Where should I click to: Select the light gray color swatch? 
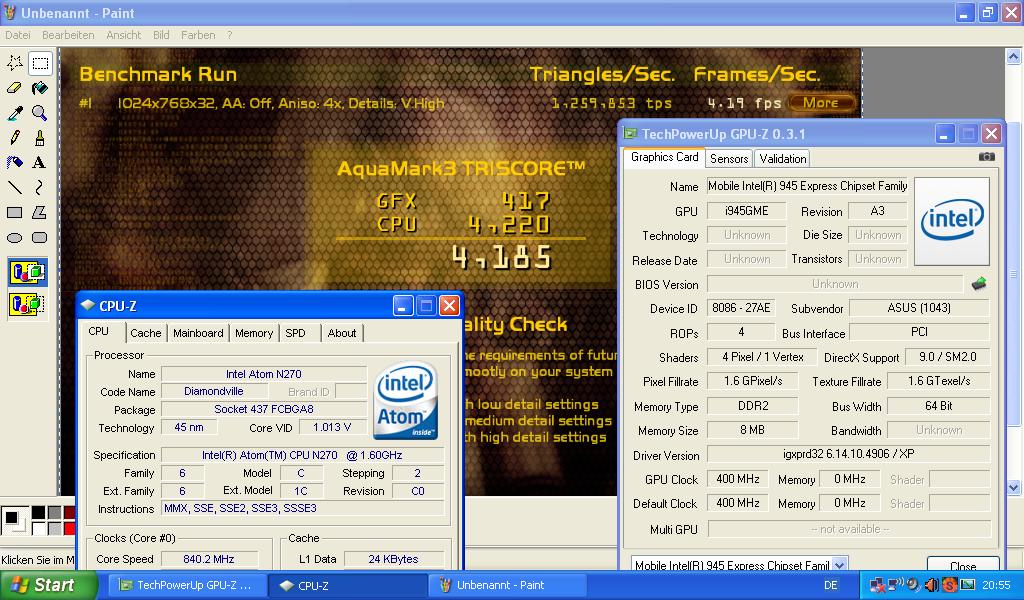tap(54, 528)
